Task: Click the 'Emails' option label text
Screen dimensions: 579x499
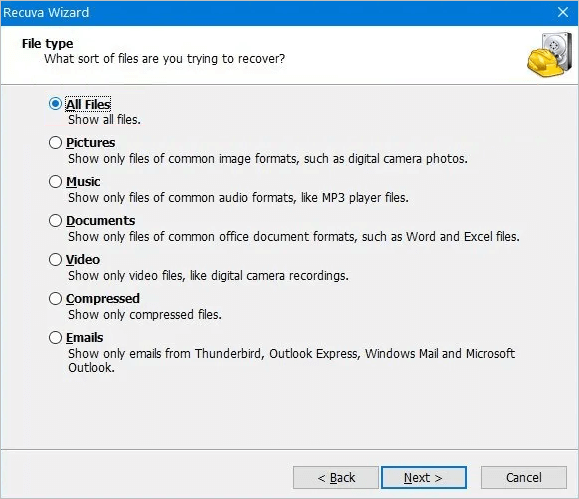Action: [85, 338]
